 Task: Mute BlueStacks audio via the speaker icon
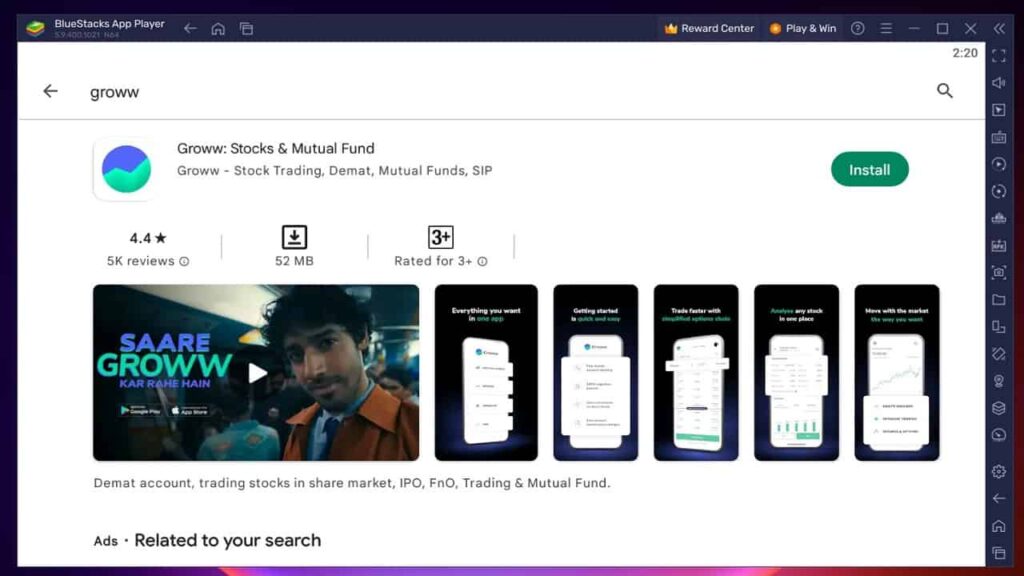pyautogui.click(x=998, y=83)
